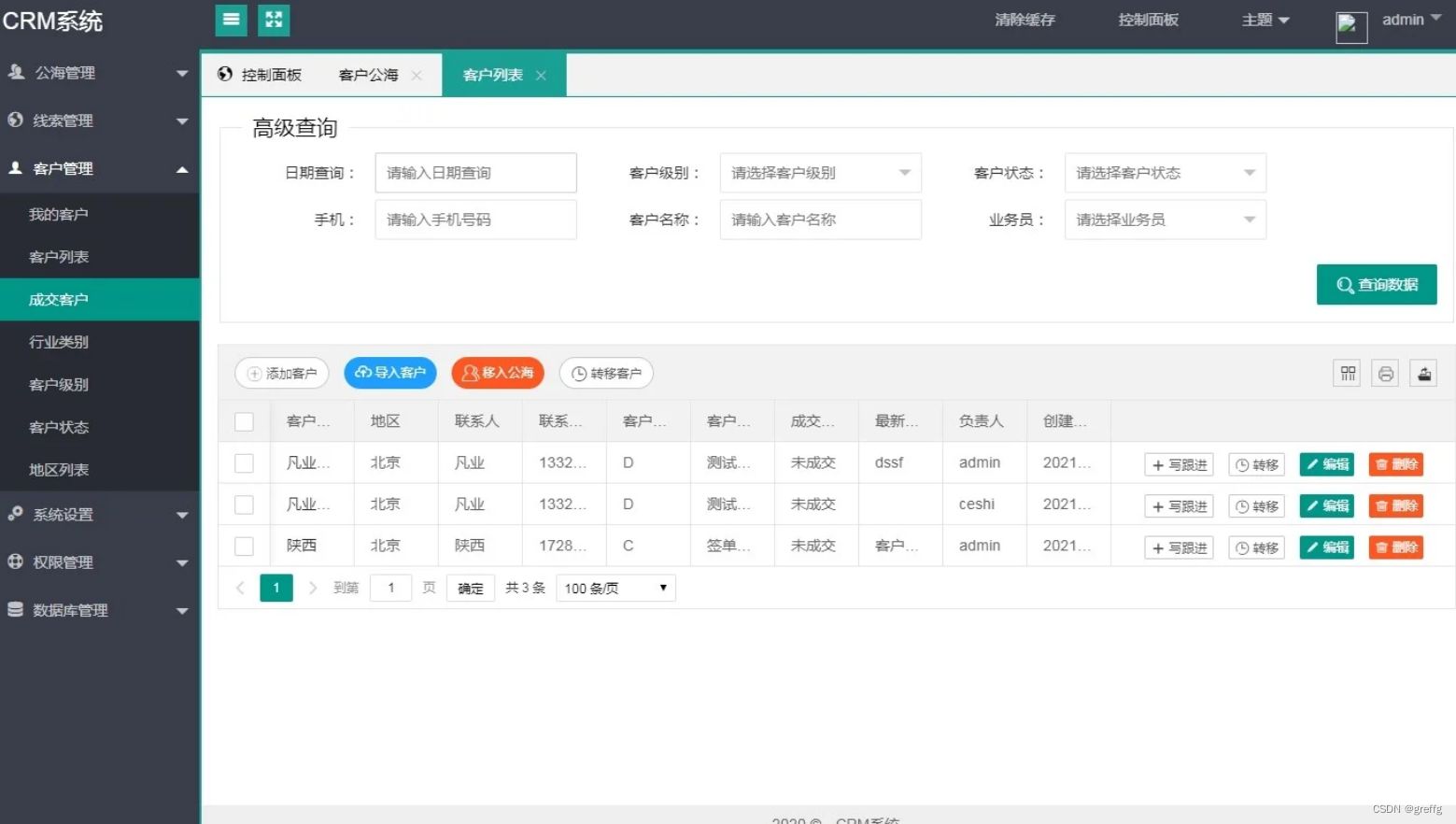Open the 主题 theme menu
This screenshot has height=824, width=1456.
(x=1263, y=20)
